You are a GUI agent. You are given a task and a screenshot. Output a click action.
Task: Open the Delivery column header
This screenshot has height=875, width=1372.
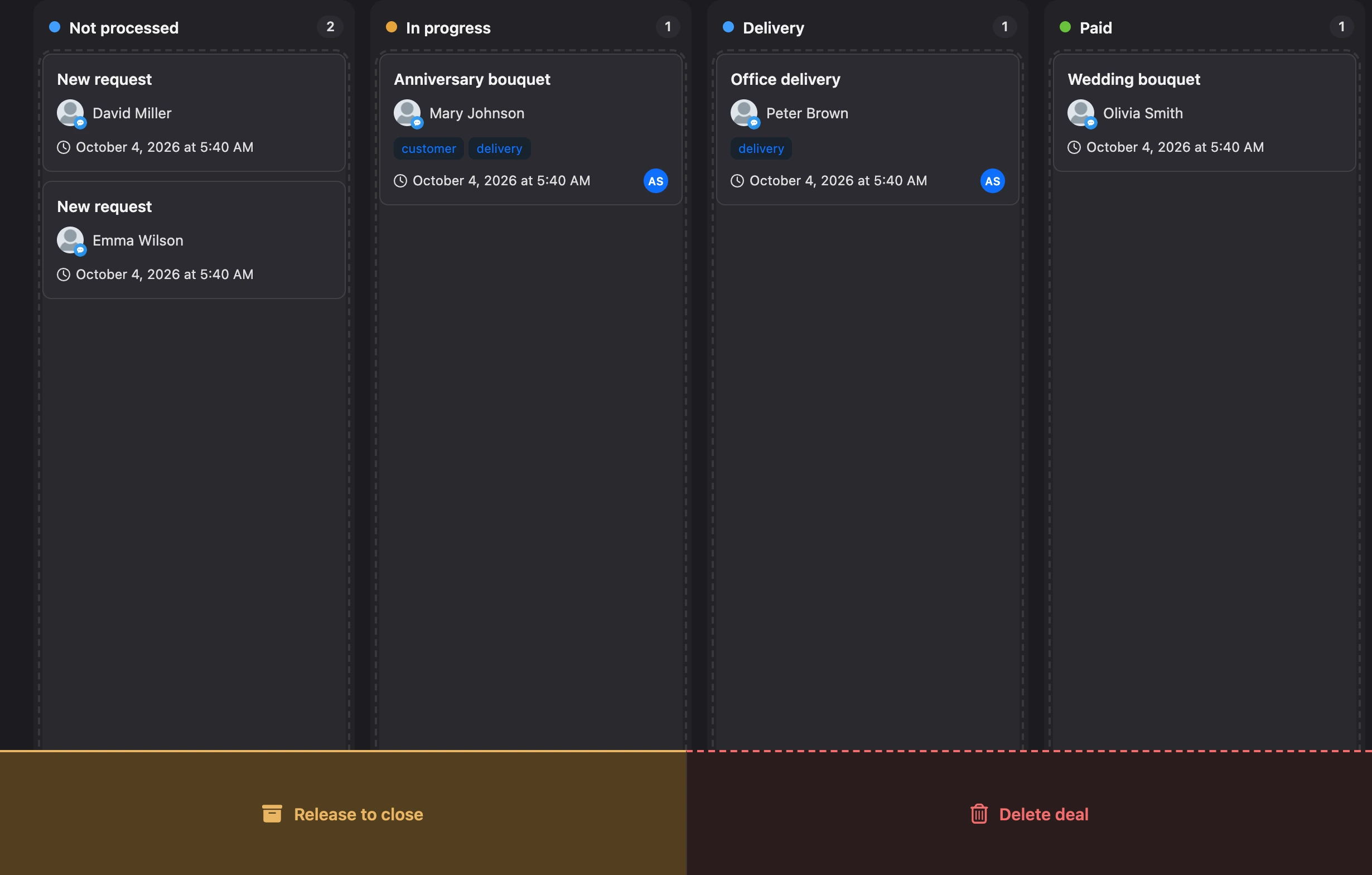(773, 27)
